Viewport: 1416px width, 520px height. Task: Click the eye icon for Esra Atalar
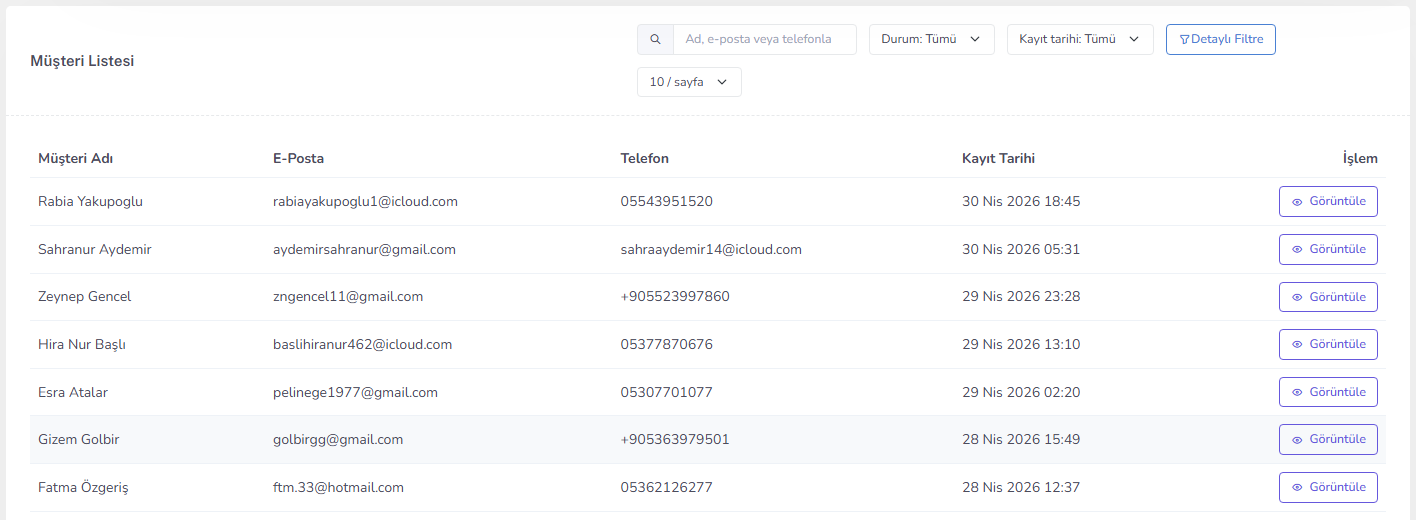(1297, 393)
